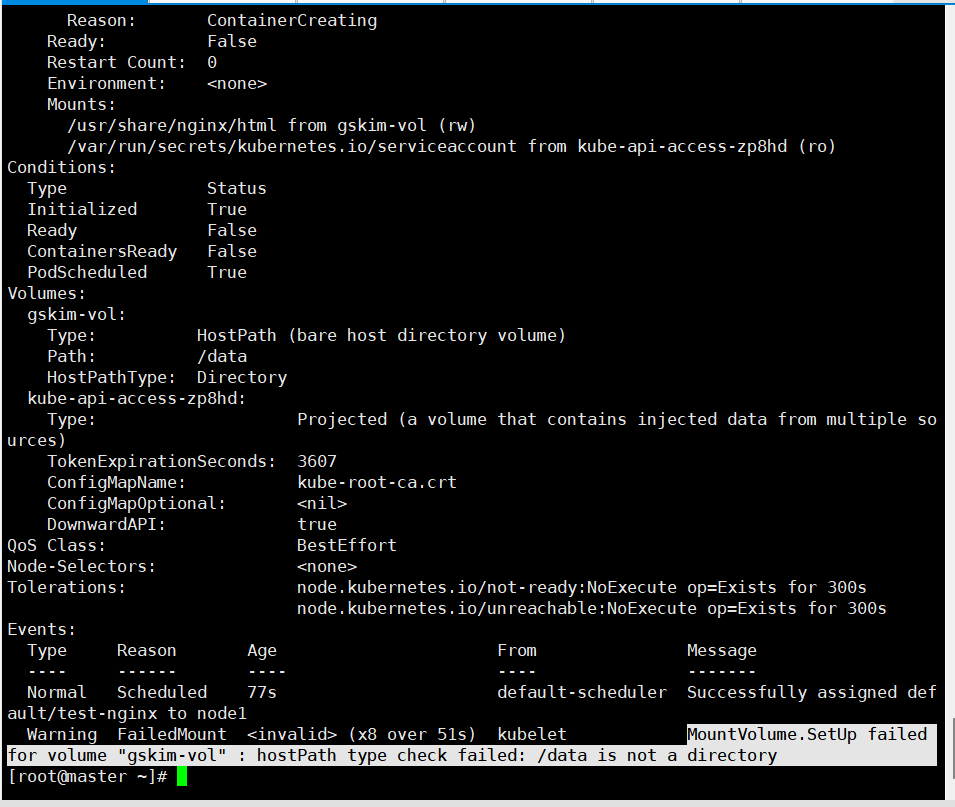Click the Age column header
This screenshot has width=955, height=807.
click(x=262, y=651)
